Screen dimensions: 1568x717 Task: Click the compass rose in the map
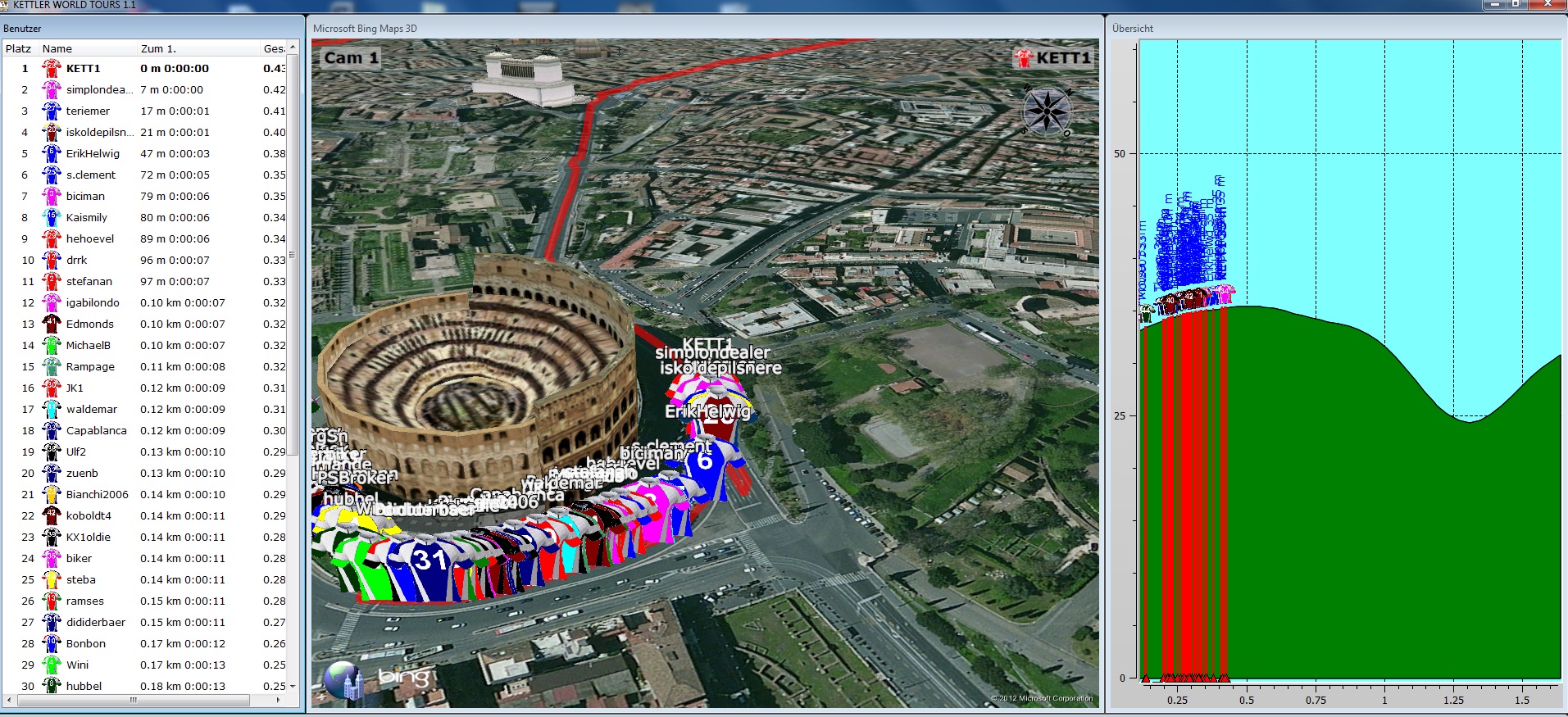[1047, 110]
